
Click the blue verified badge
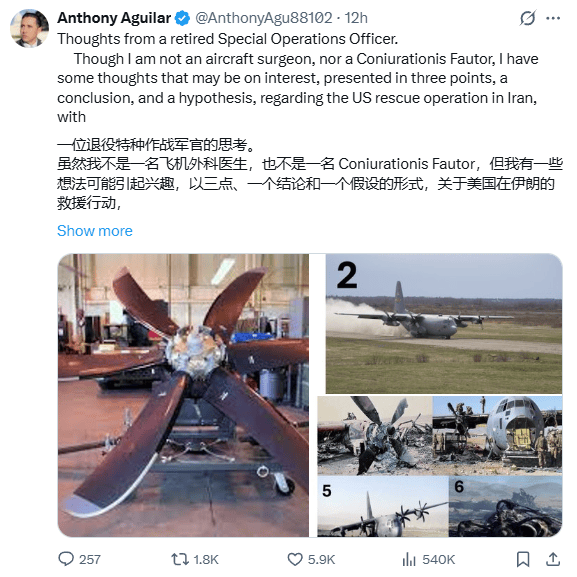pyautogui.click(x=182, y=18)
